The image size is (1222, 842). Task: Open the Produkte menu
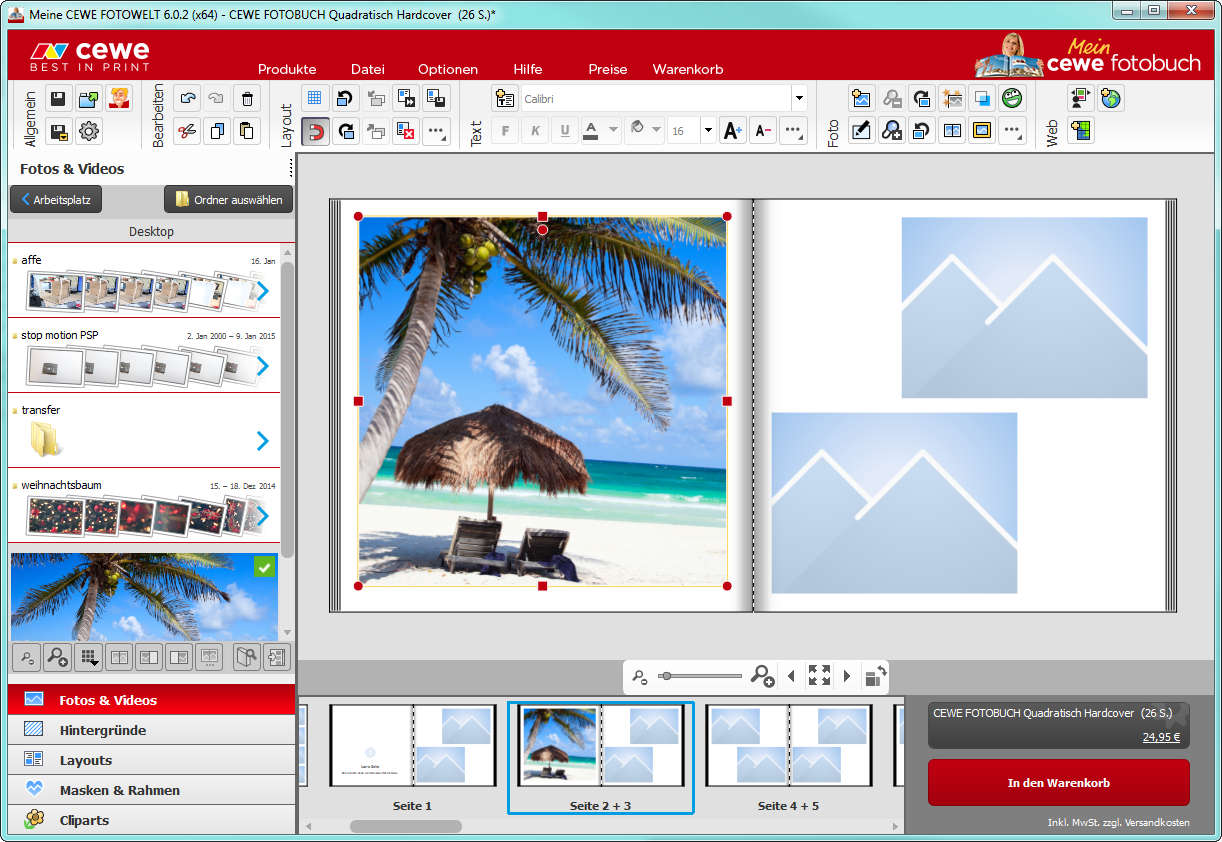click(287, 69)
